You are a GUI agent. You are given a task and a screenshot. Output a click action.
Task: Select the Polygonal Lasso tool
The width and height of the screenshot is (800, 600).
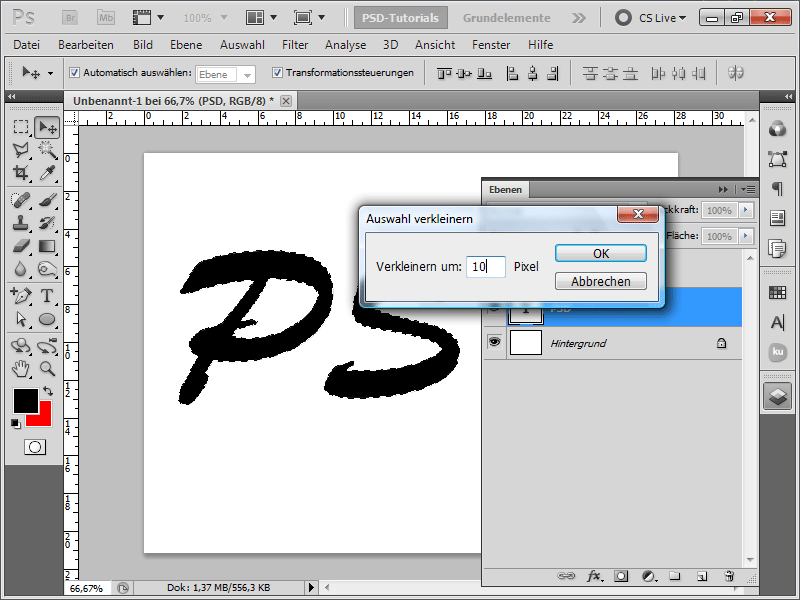click(20, 149)
